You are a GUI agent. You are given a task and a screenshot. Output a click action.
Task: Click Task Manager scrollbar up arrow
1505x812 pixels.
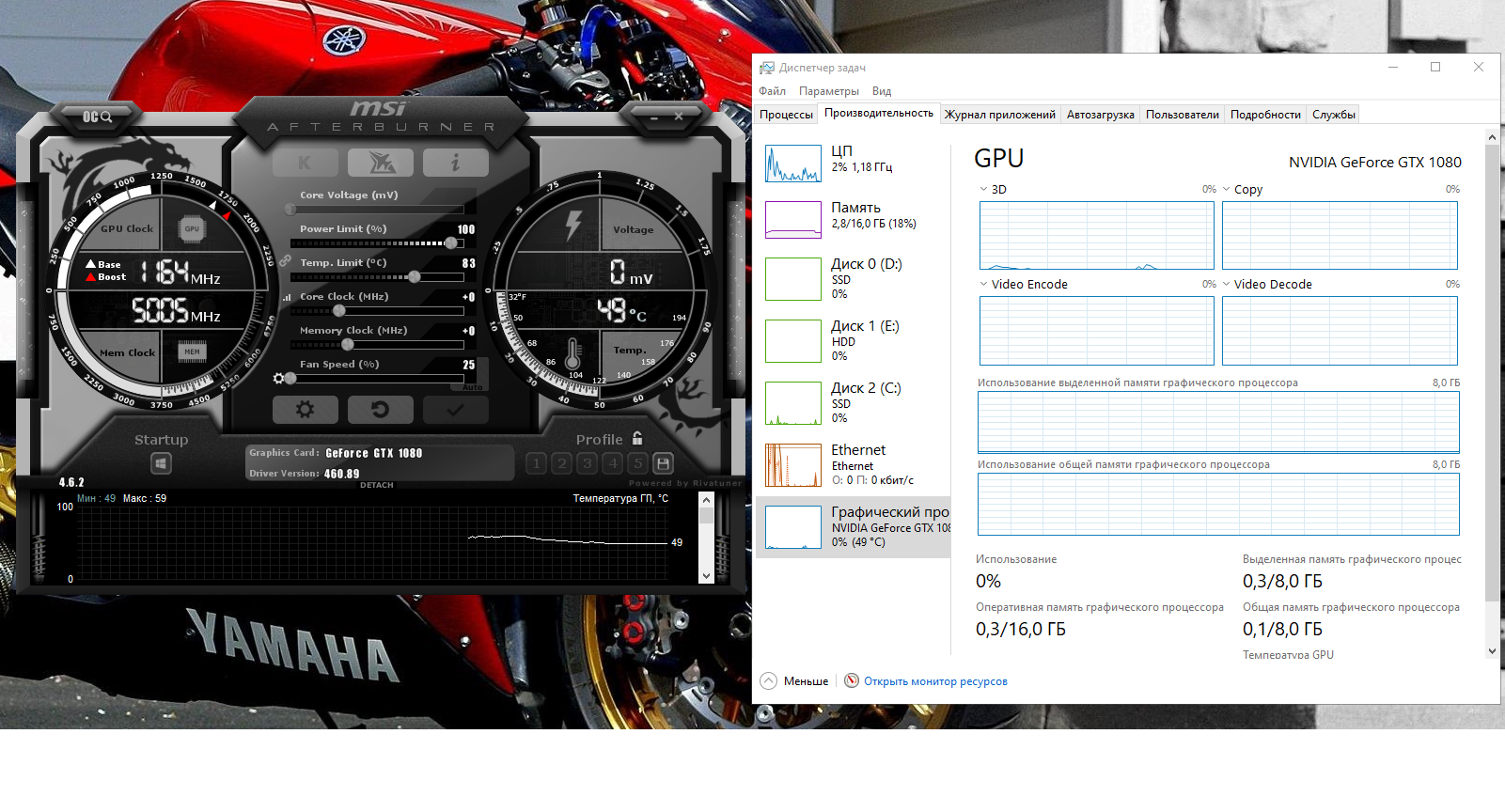(x=1492, y=137)
